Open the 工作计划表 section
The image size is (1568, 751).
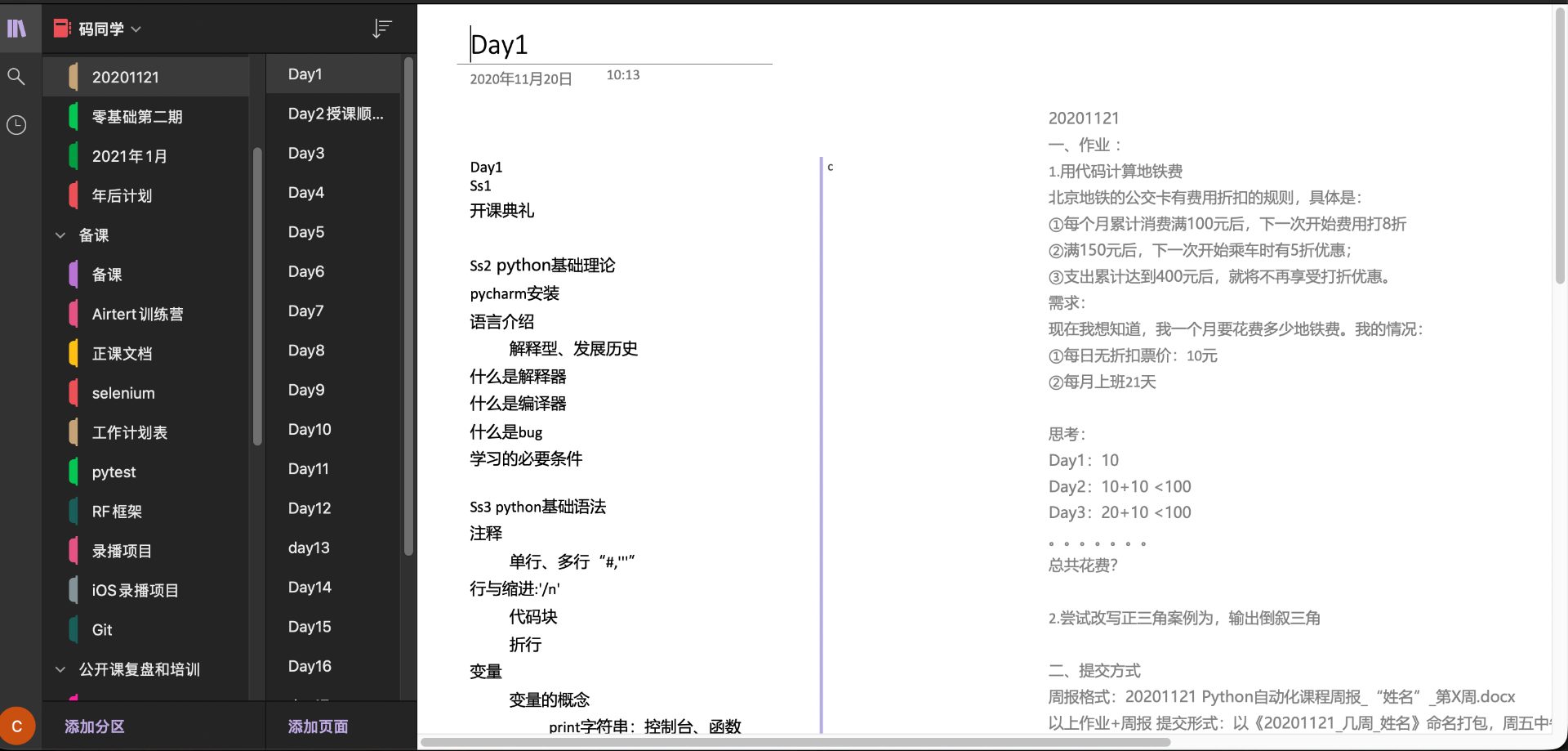tap(146, 432)
